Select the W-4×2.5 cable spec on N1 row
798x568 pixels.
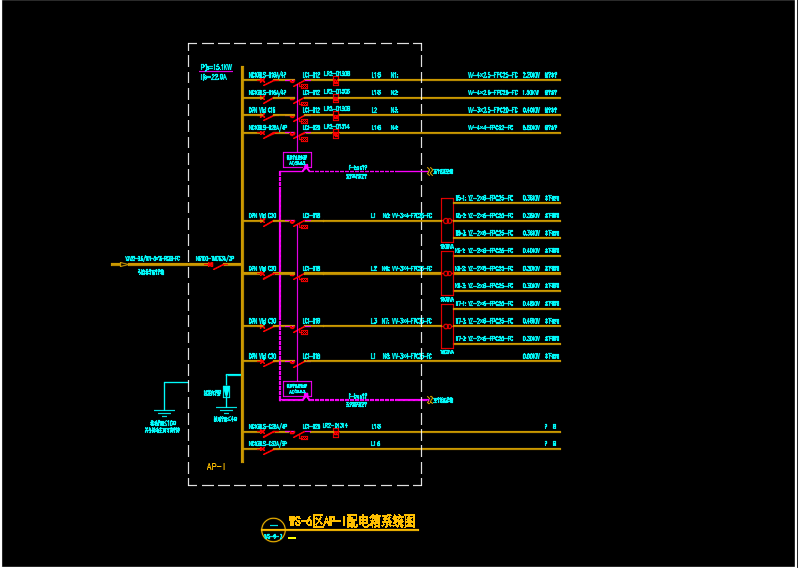493,75
